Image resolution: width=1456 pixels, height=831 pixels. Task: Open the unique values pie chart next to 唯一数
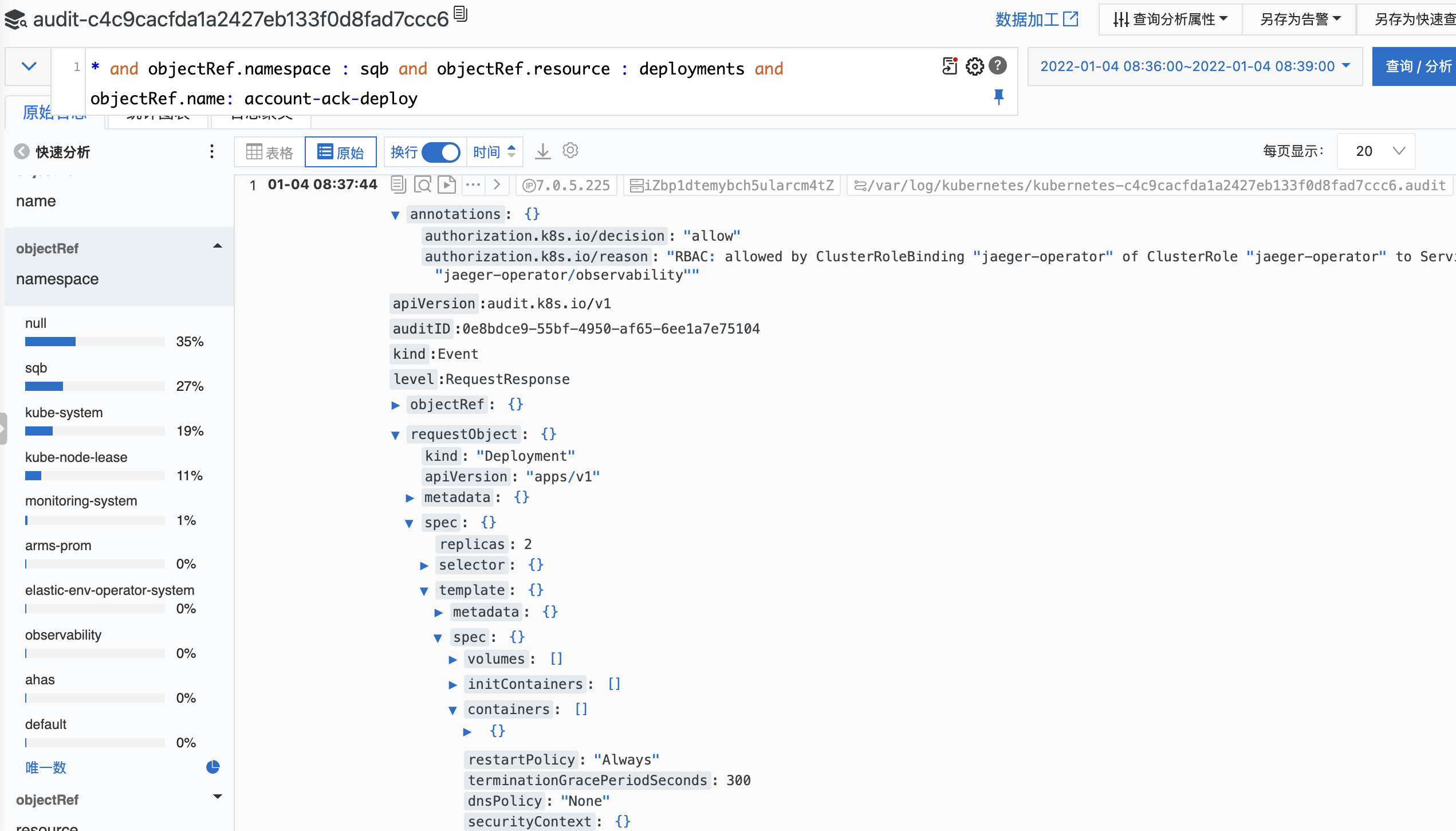pos(213,767)
